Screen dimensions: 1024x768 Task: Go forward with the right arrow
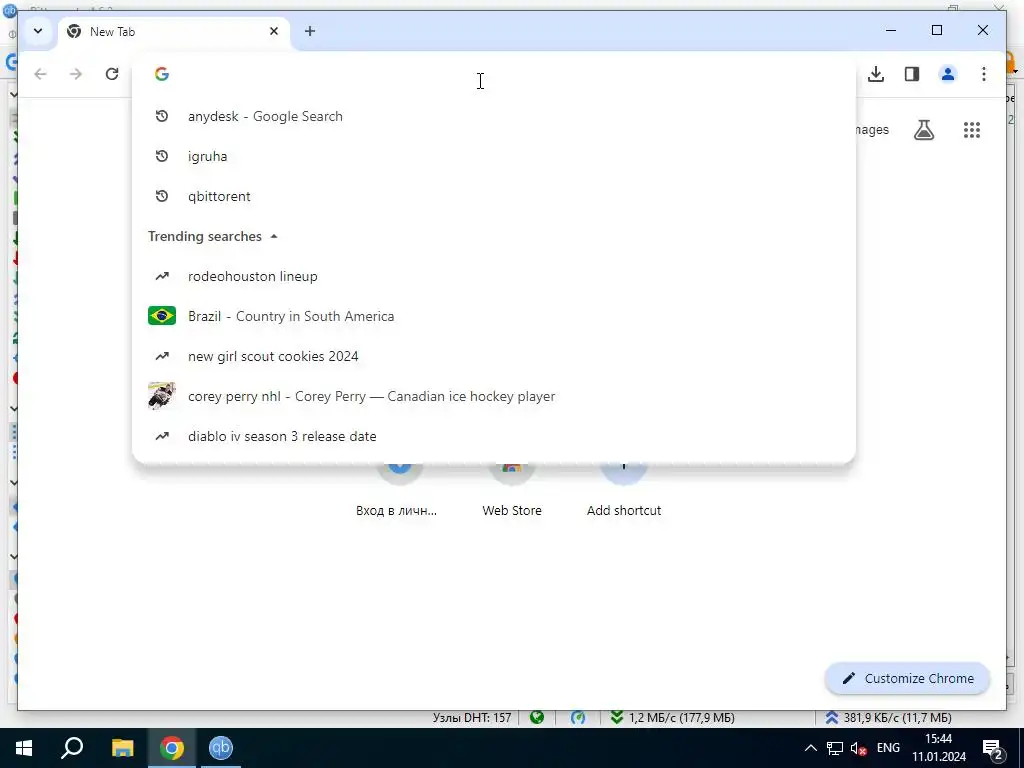pyautogui.click(x=76, y=74)
